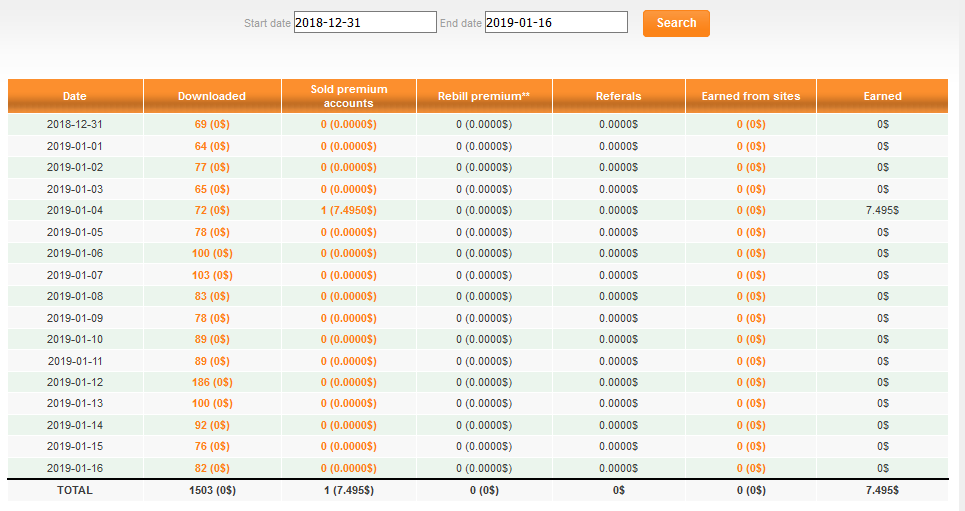Open the 77 (0$) downloads link
This screenshot has width=965, height=511.
212,167
